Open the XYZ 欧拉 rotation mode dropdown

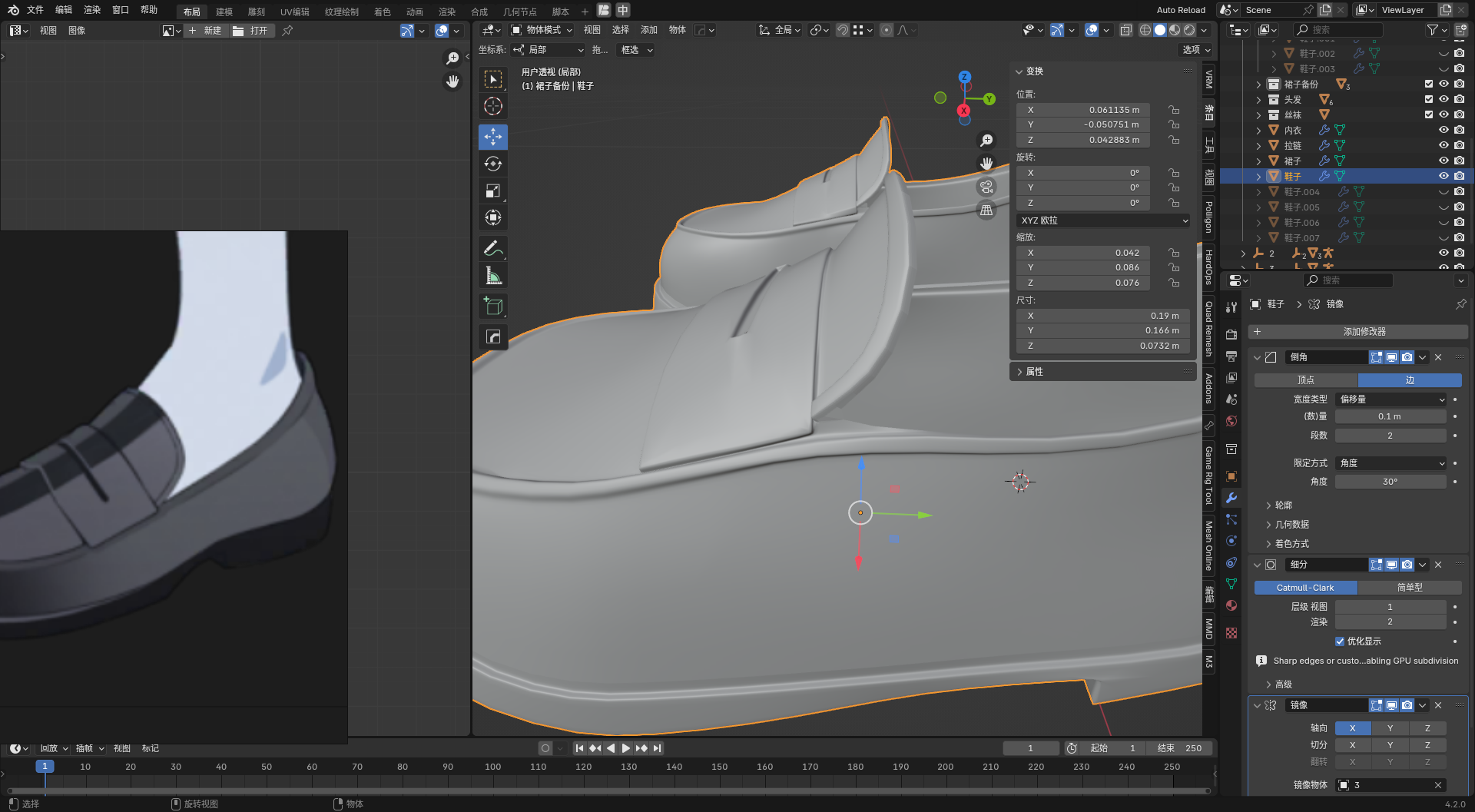coord(1103,220)
